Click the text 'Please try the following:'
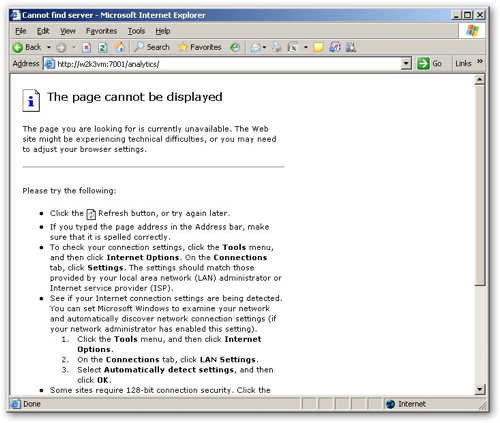 69,191
